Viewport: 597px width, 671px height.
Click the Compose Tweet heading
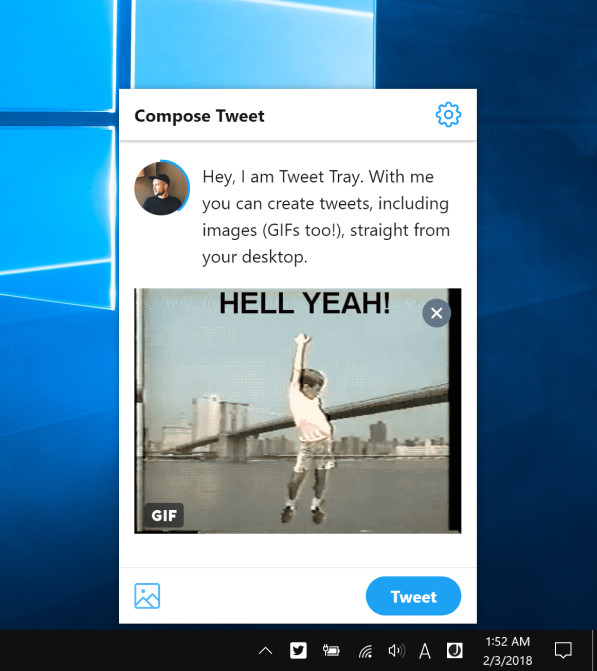(x=199, y=116)
